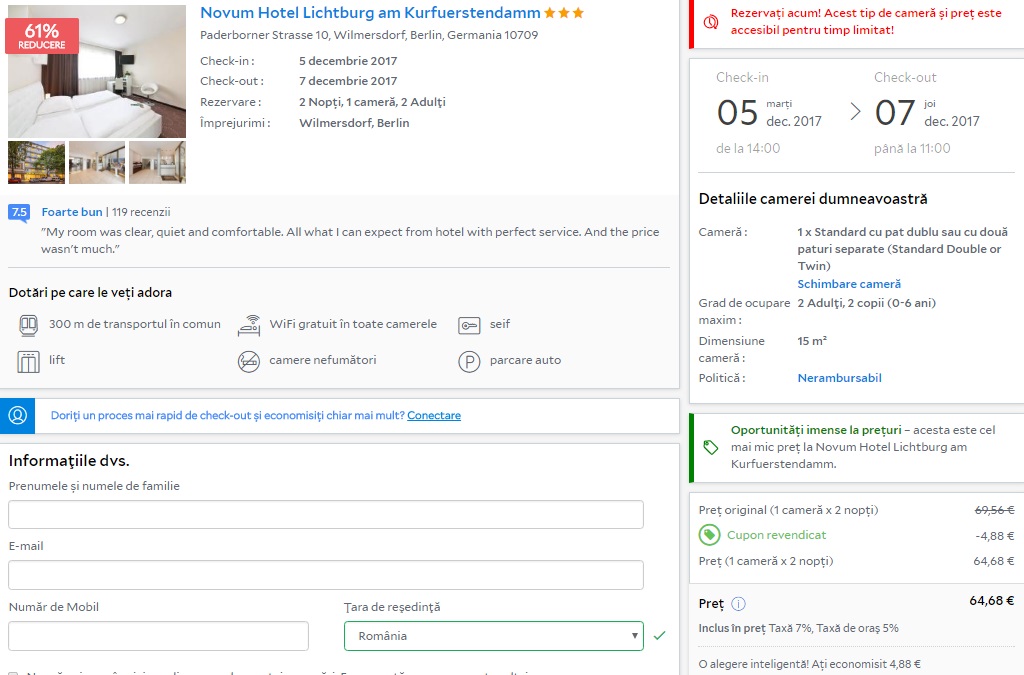Click the green price tag icon
Image resolution: width=1024 pixels, height=675 pixels.
click(711, 447)
